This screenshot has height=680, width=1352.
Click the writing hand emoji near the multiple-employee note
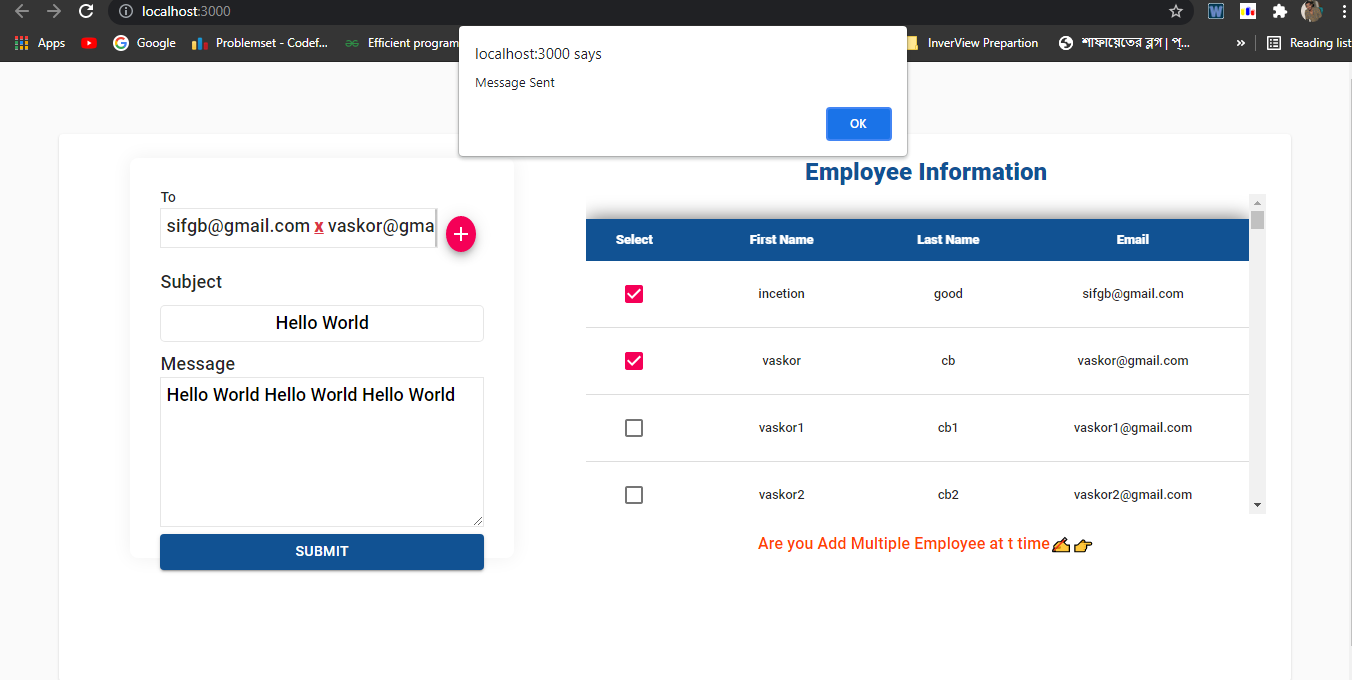coord(1061,544)
